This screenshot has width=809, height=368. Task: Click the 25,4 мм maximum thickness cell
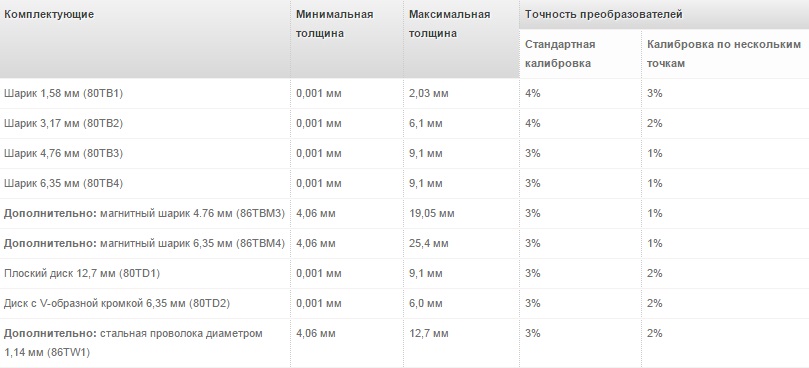pyautogui.click(x=429, y=244)
